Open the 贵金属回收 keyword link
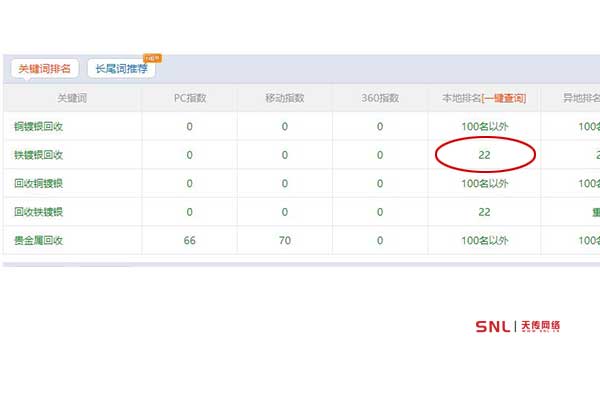Screen dimensions: 600x405 coord(39,241)
